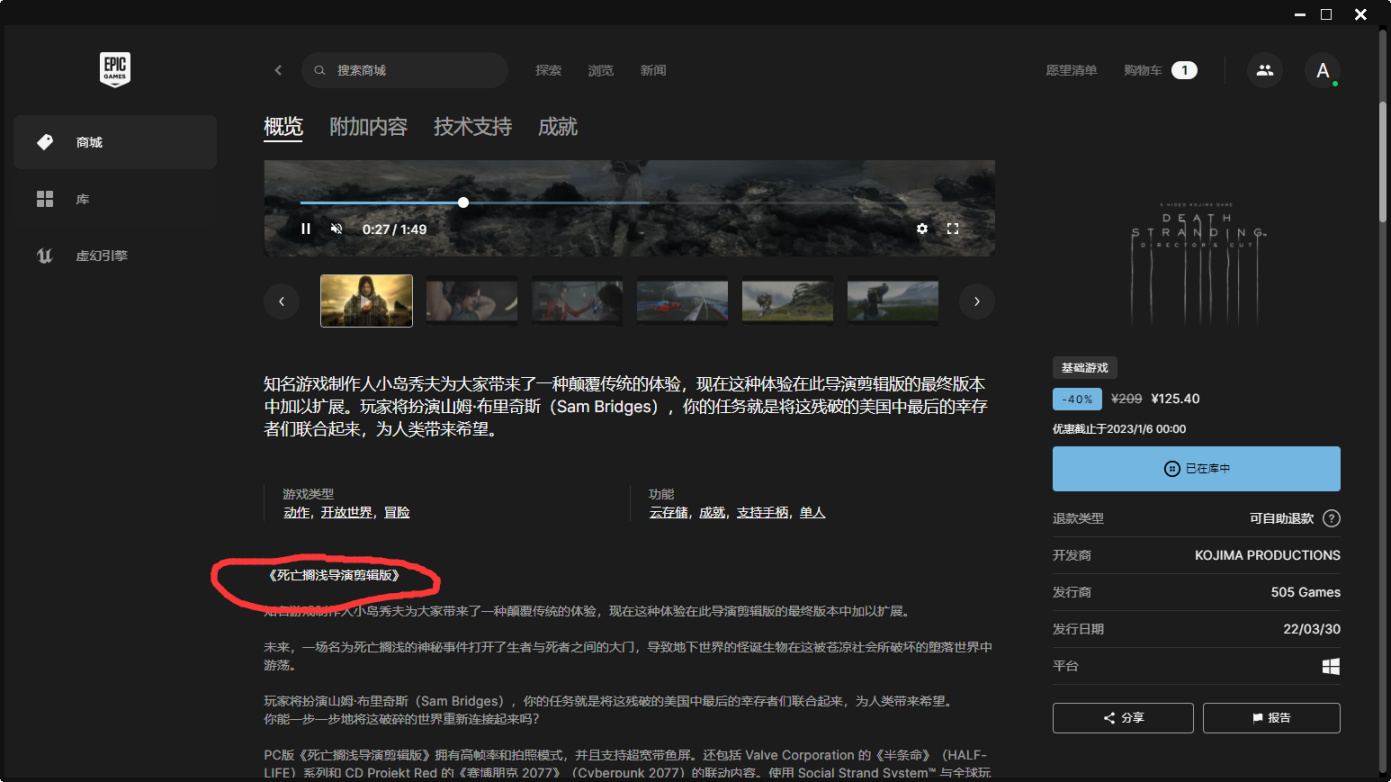1391x782 pixels.
Task: Click the 分享 share button
Action: pos(1122,718)
